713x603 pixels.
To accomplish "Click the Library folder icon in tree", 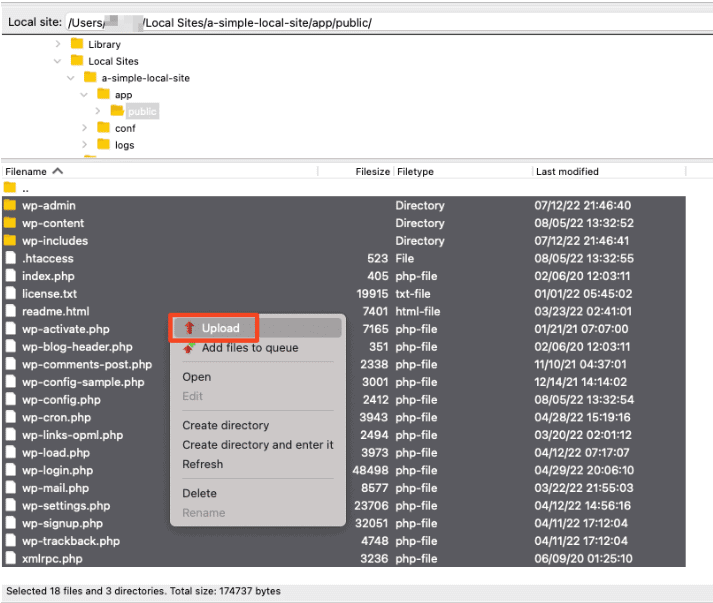I will pos(77,44).
